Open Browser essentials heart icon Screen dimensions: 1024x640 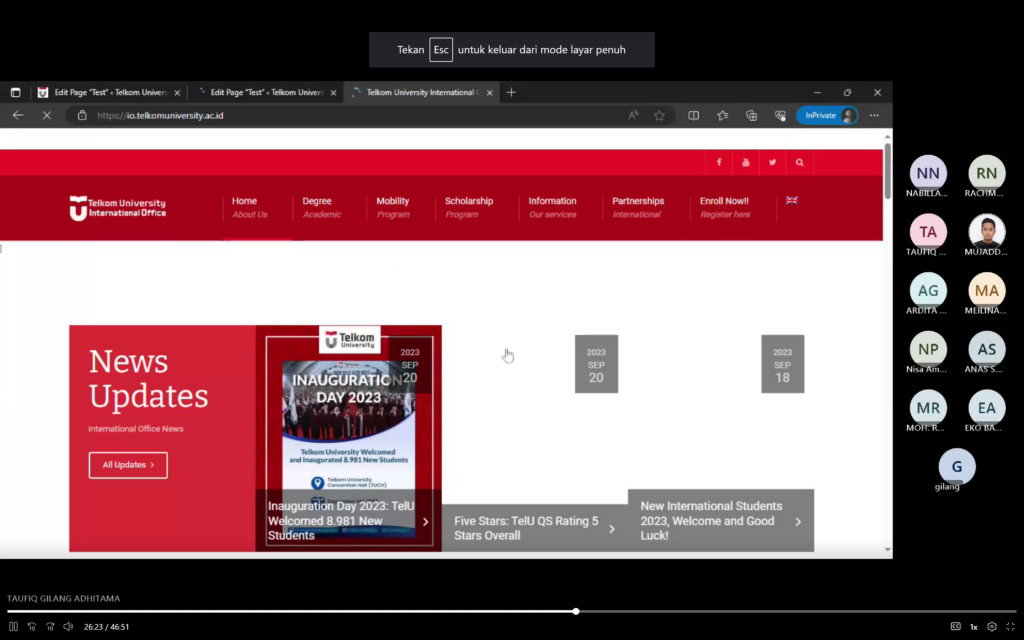[x=780, y=116]
